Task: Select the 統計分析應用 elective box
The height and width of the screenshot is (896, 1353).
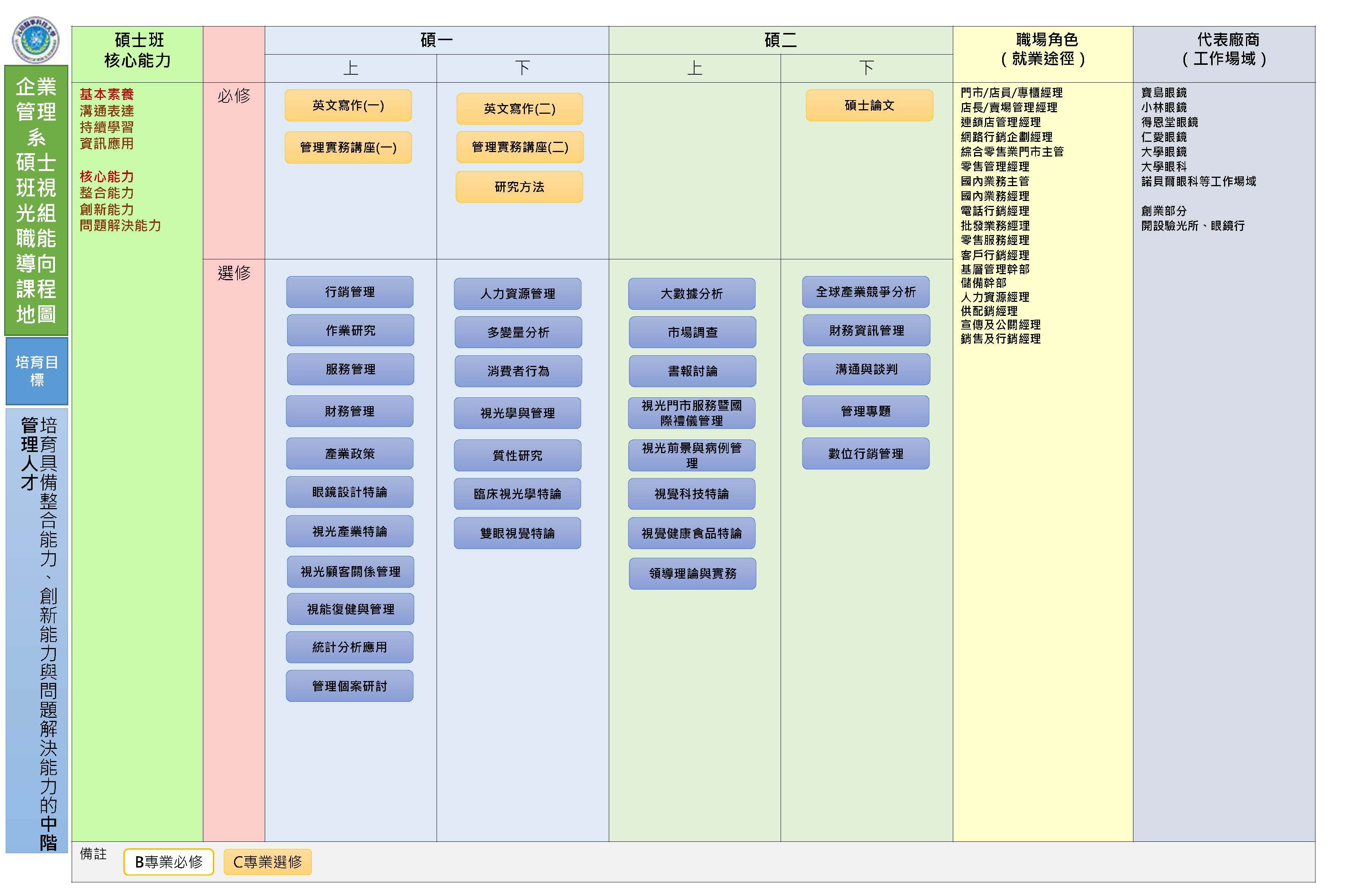Action: point(350,647)
